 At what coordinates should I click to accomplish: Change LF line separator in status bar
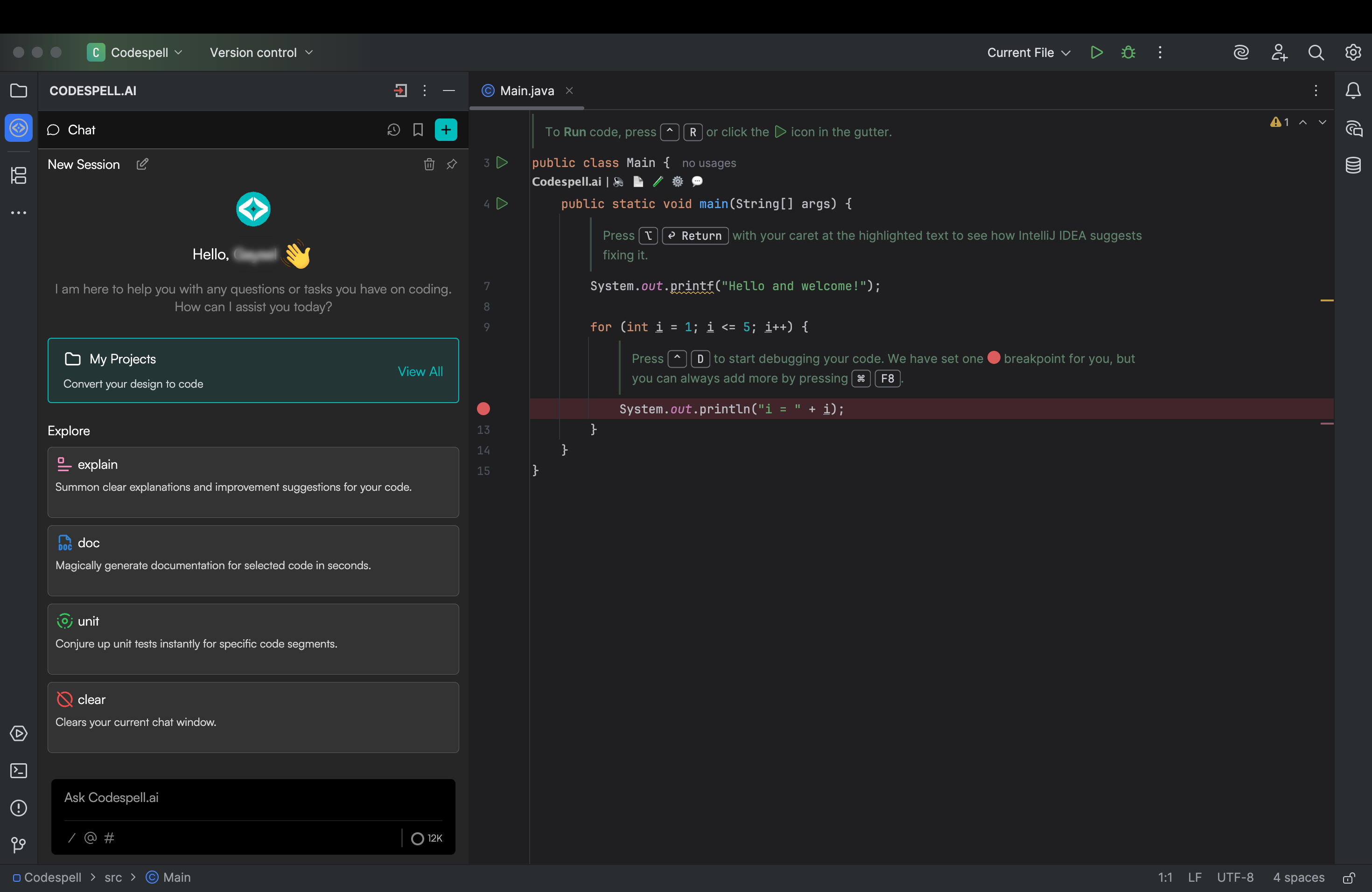1195,878
